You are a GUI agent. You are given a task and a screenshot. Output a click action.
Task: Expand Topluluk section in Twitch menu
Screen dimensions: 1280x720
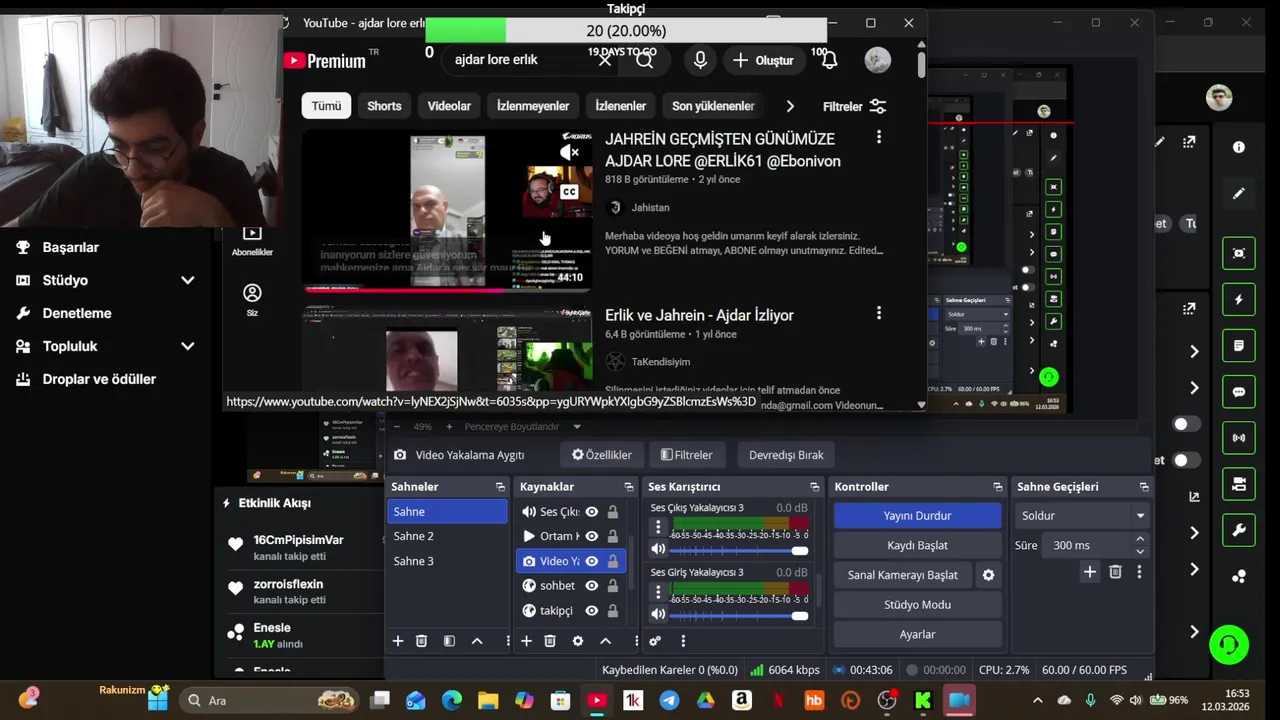pyautogui.click(x=187, y=346)
